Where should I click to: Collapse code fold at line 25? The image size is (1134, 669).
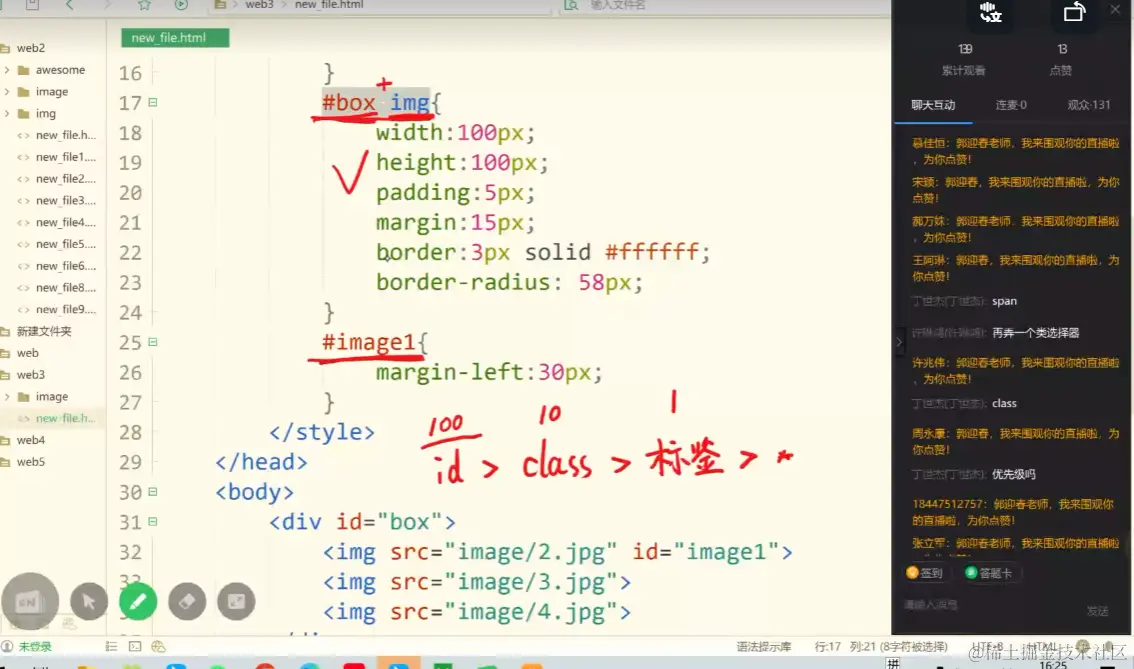153,342
